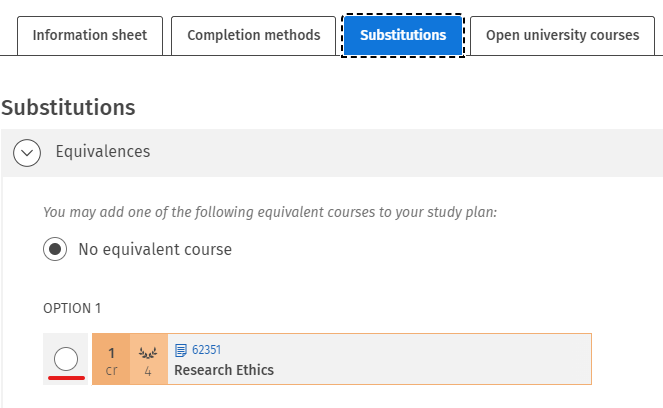Click the Equivalences collapse chevron icon
663x408 pixels.
tap(26, 153)
